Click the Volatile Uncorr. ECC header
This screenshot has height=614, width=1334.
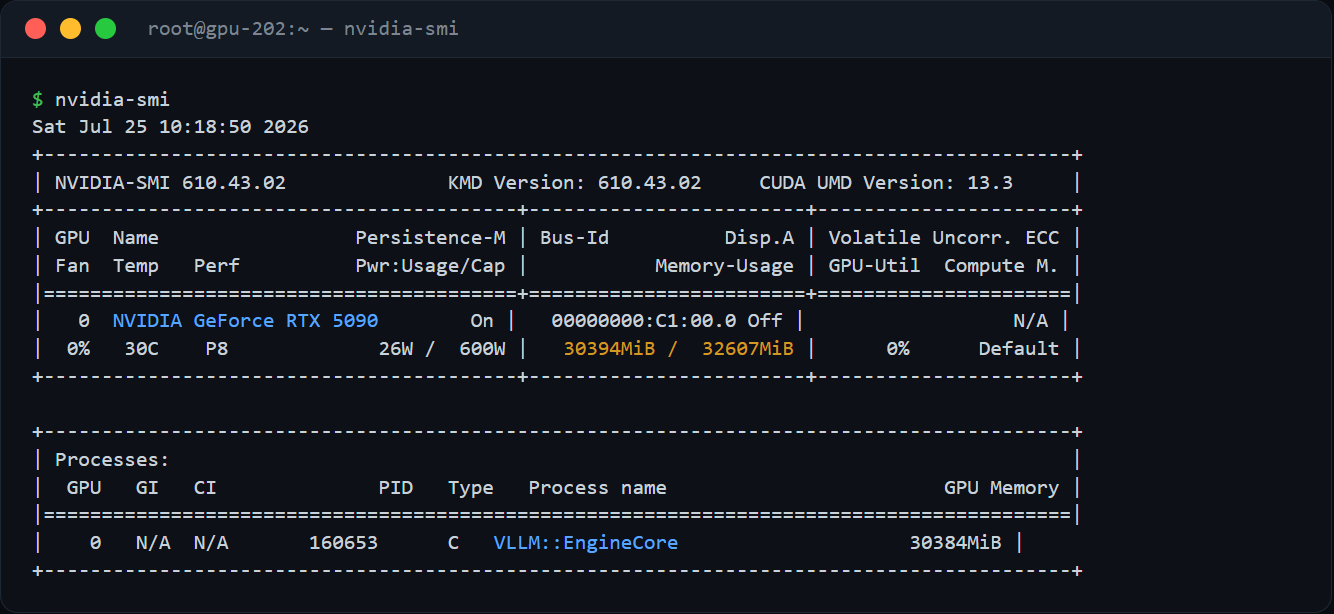point(943,238)
